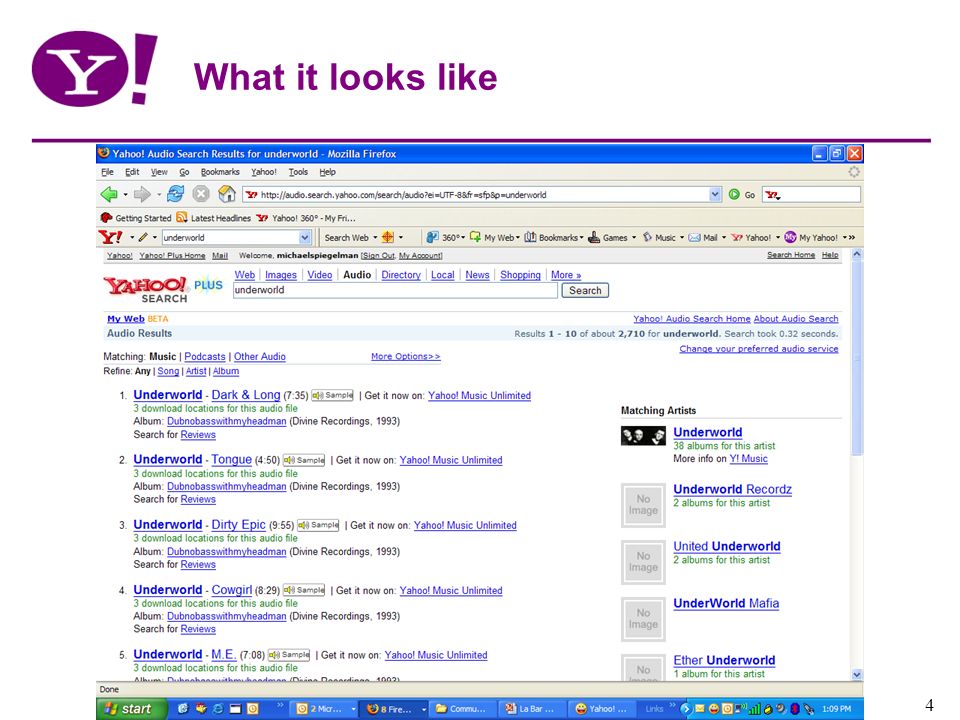
Task: Open the Games toolbar dropdown arrow
Action: [x=634, y=238]
